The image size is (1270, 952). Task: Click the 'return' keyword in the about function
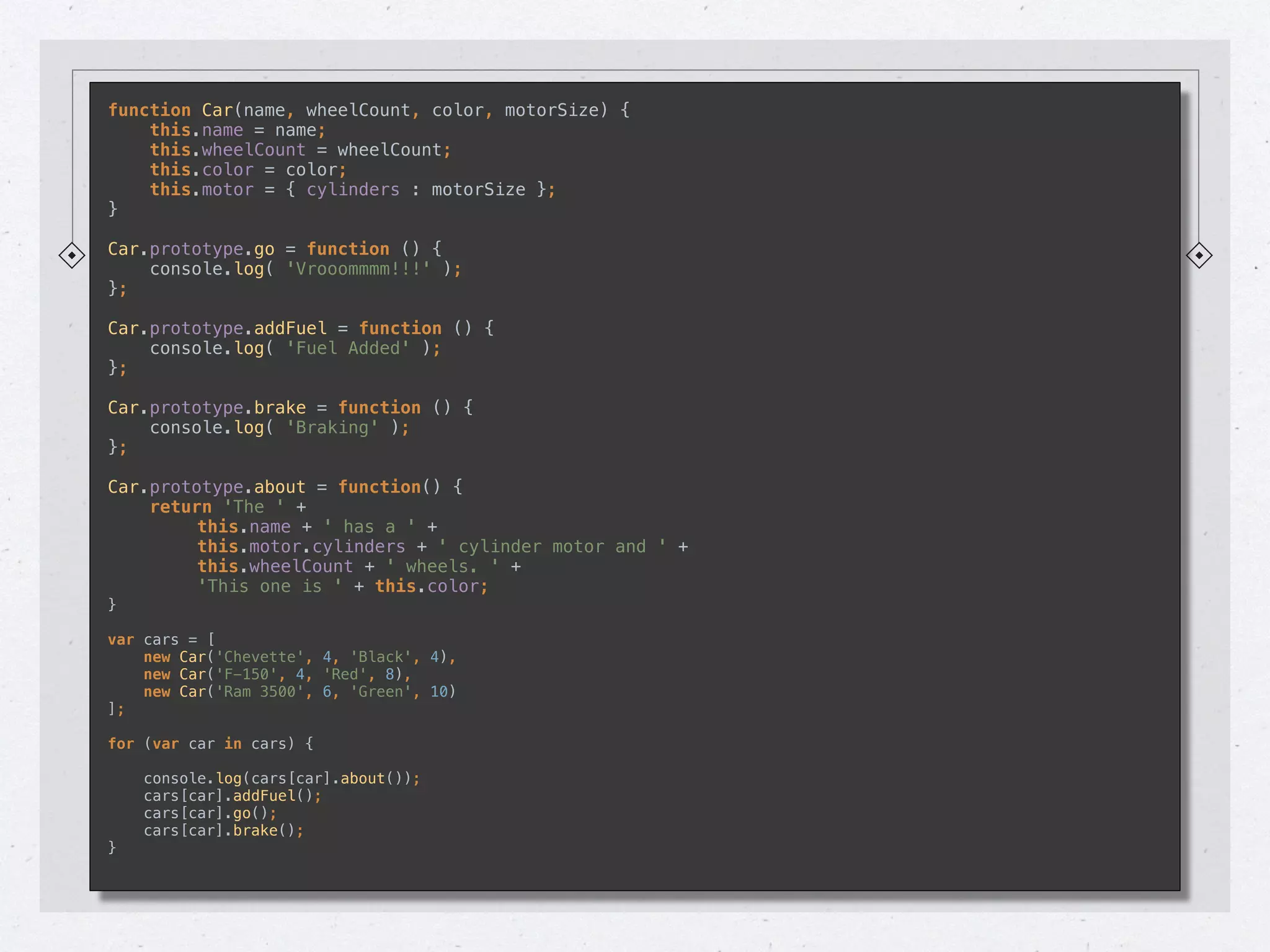(x=180, y=507)
